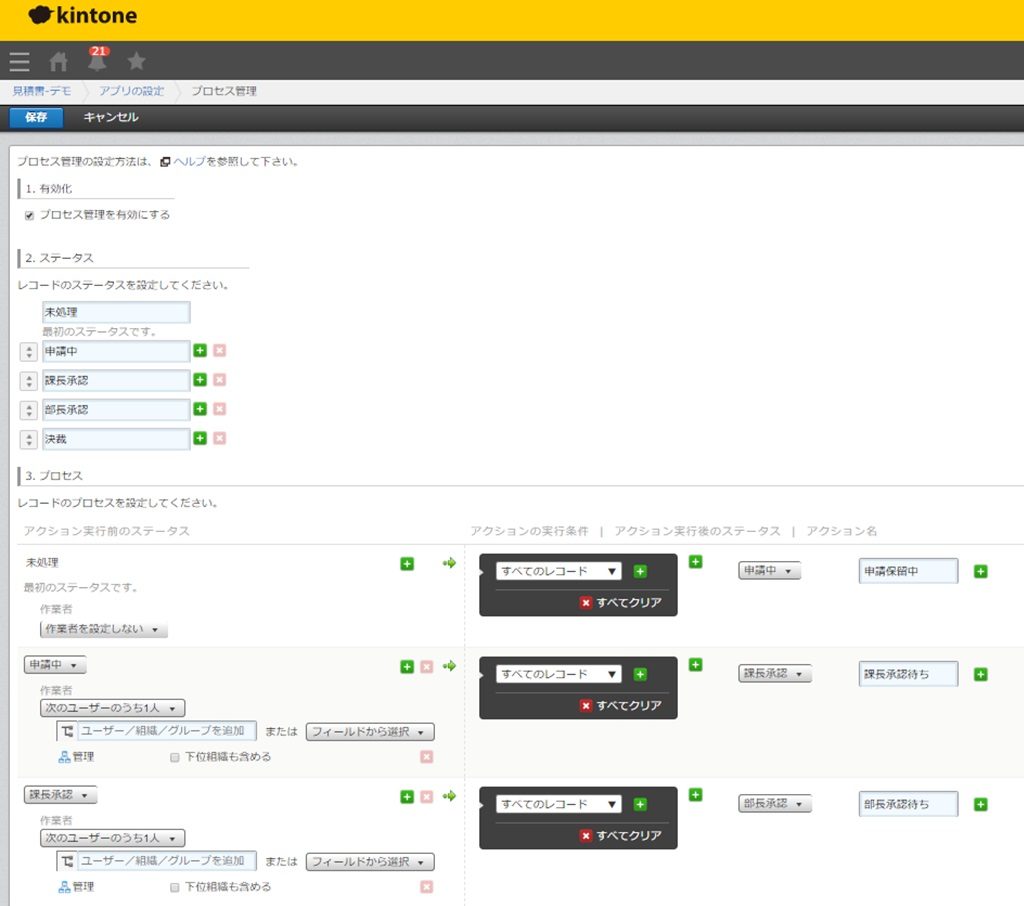Uncheck プロセス管理を有効にする checkbox

pos(29,214)
